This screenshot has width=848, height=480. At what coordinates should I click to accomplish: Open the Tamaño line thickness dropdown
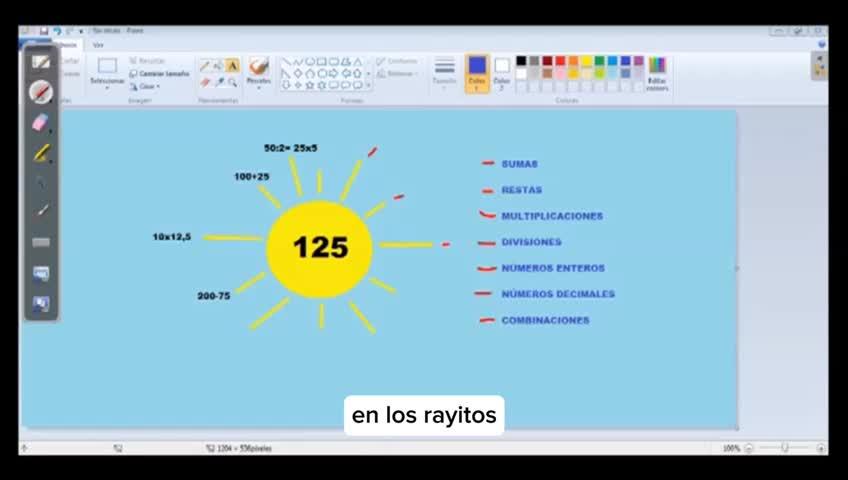coord(445,73)
